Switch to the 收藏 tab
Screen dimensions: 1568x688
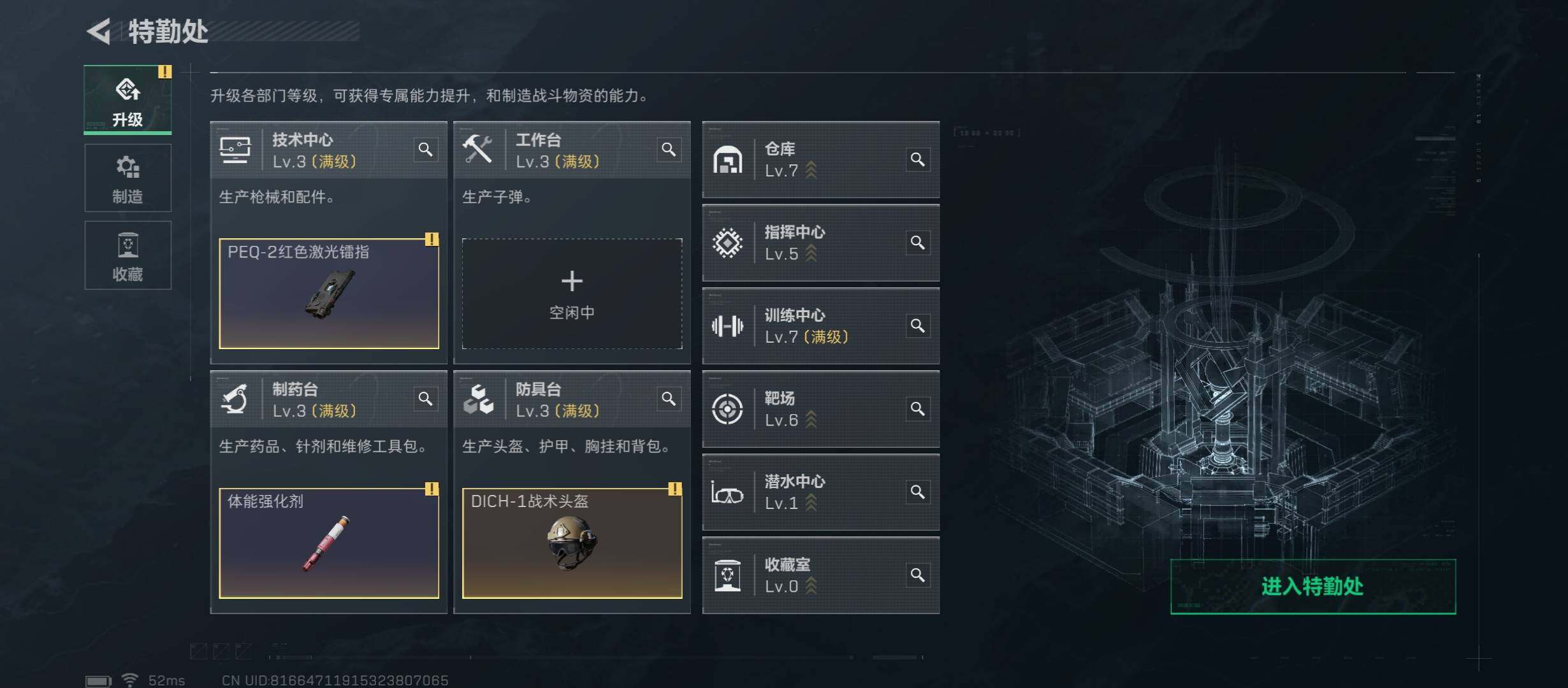pyautogui.click(x=127, y=255)
